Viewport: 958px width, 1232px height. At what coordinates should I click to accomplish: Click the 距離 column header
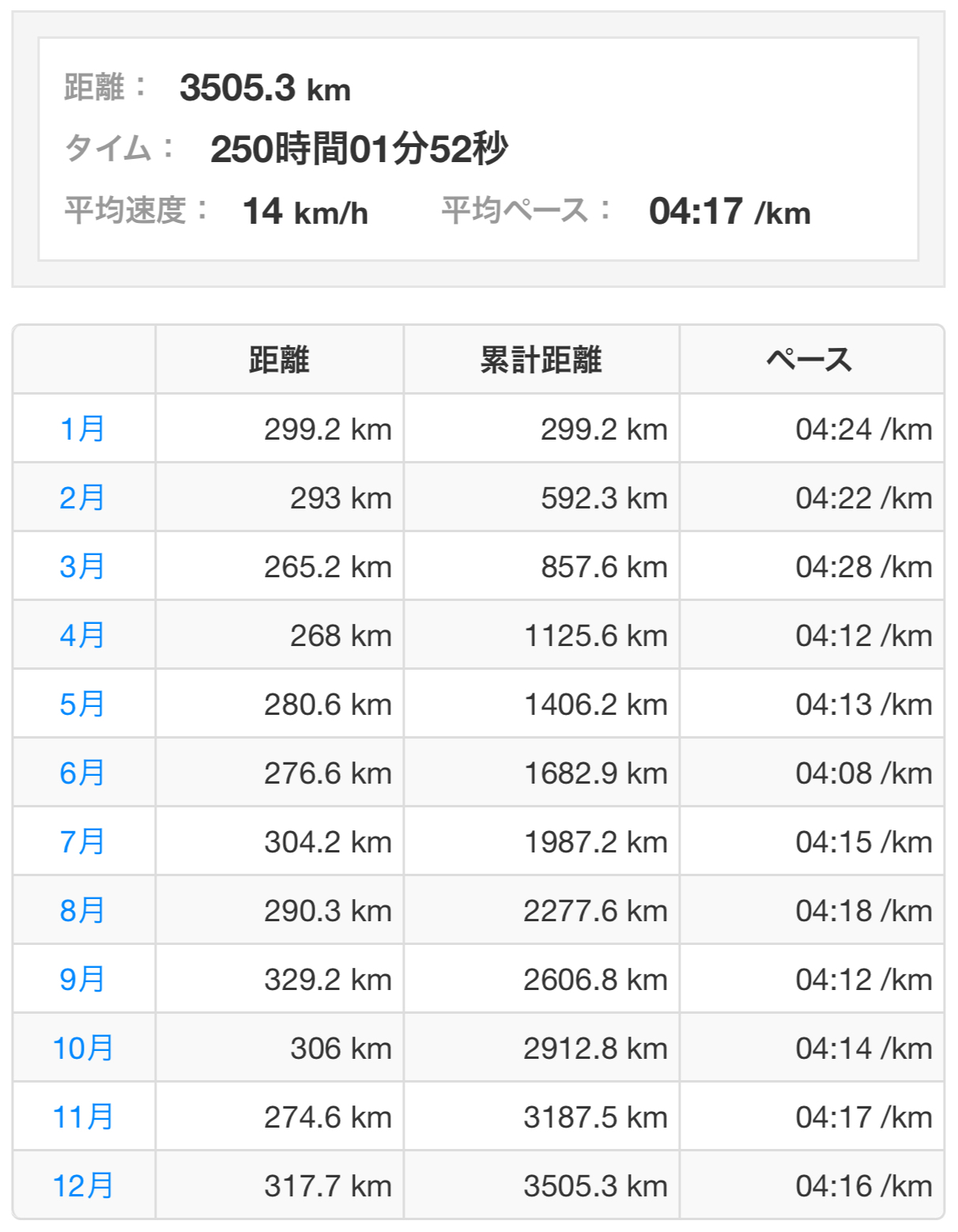point(279,360)
